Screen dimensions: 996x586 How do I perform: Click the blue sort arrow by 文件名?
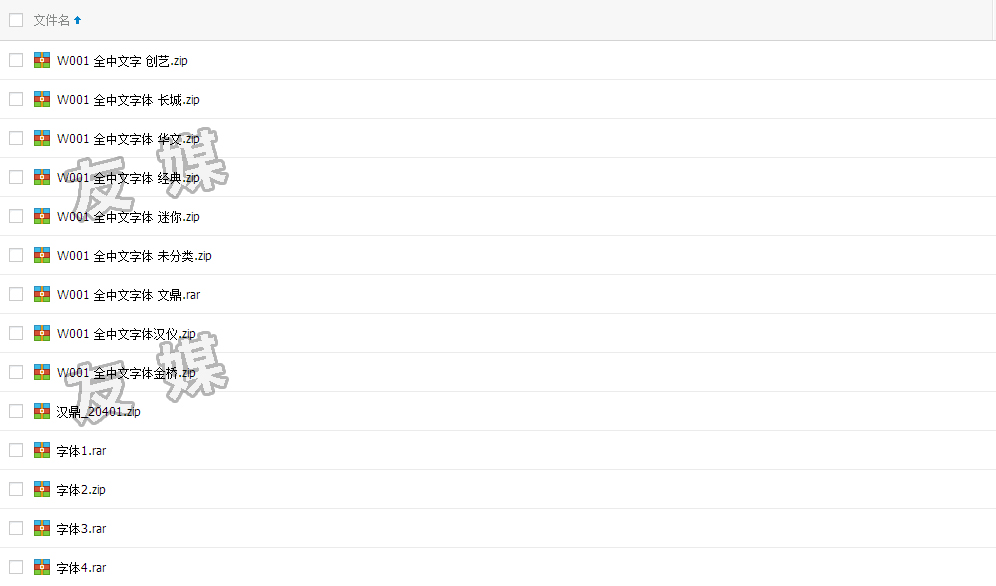coord(77,20)
